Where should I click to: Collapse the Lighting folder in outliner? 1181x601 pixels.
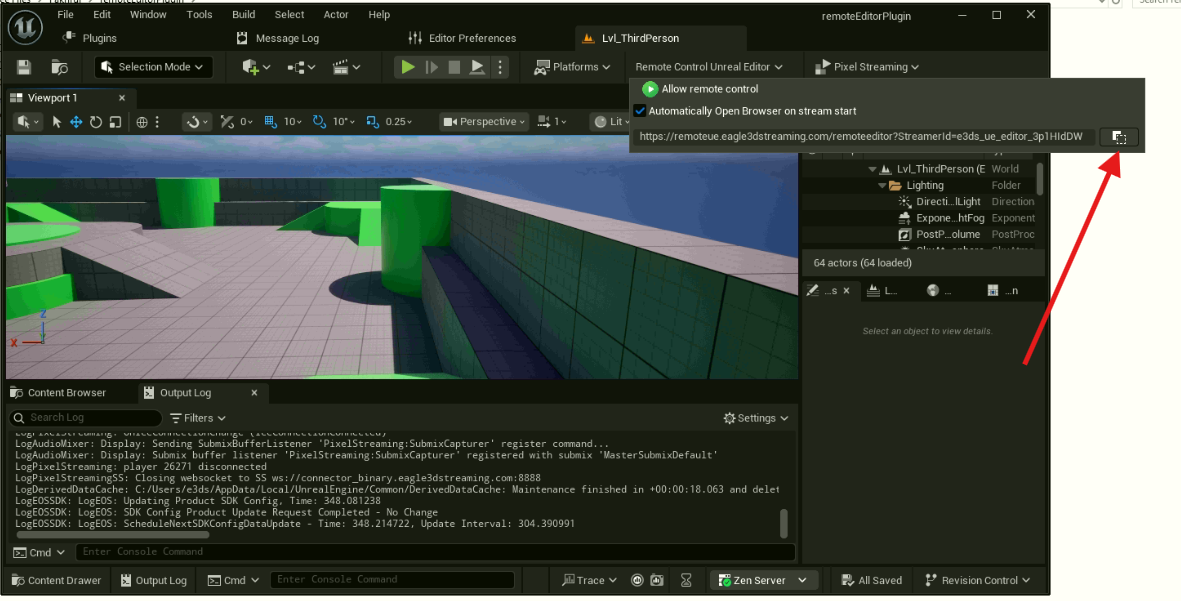coord(883,186)
